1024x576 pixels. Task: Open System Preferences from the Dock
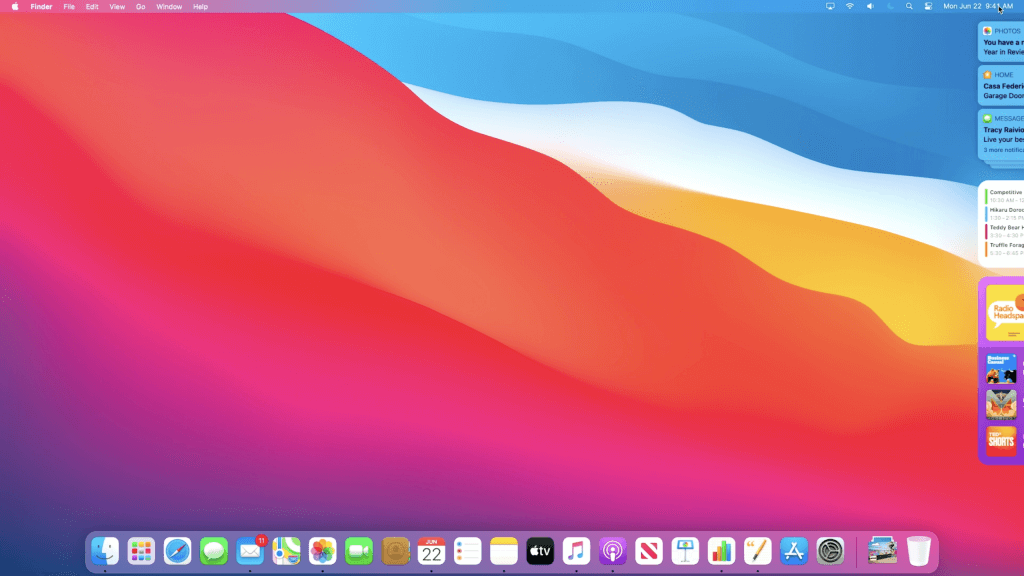(830, 551)
